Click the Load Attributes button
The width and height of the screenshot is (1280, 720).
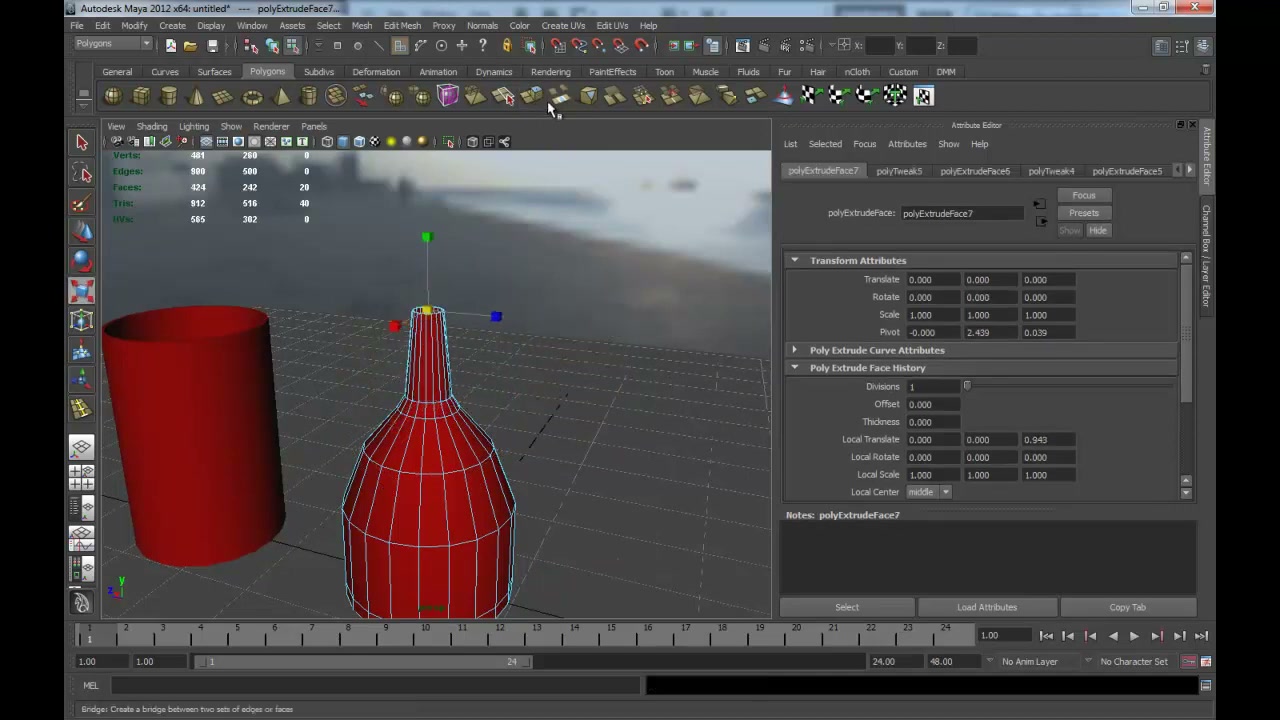tap(987, 607)
